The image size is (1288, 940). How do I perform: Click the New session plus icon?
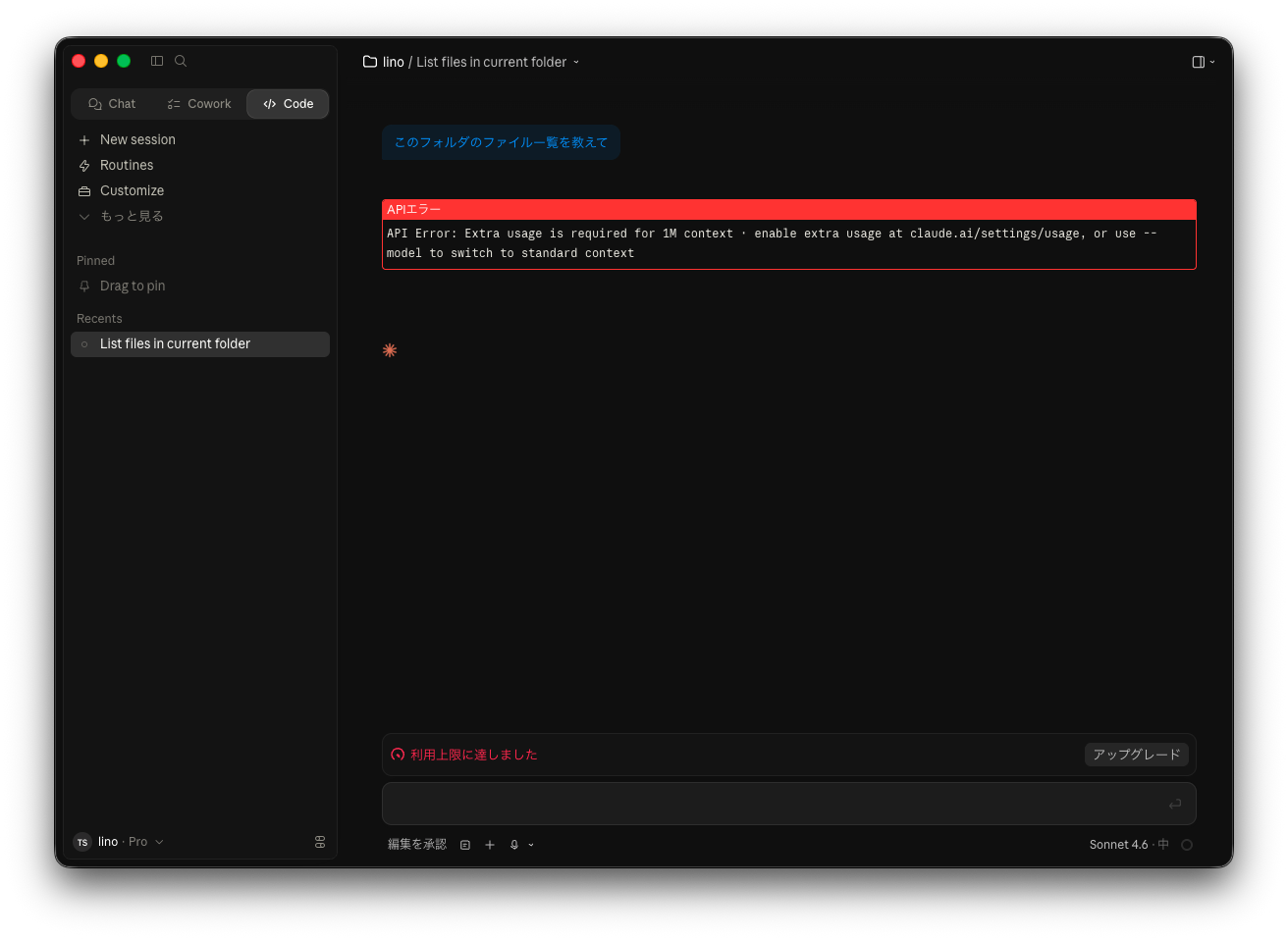pos(84,140)
